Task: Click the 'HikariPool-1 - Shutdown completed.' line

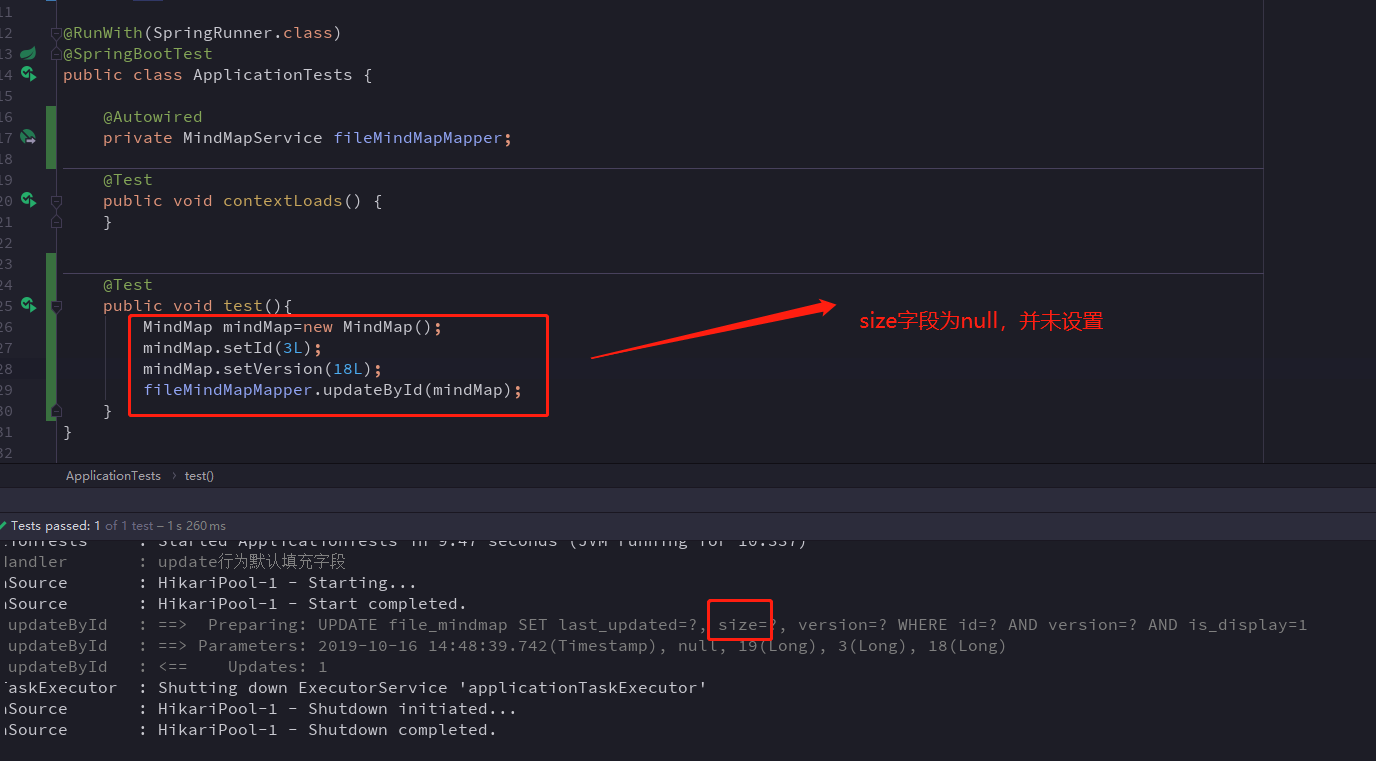Action: click(x=327, y=730)
